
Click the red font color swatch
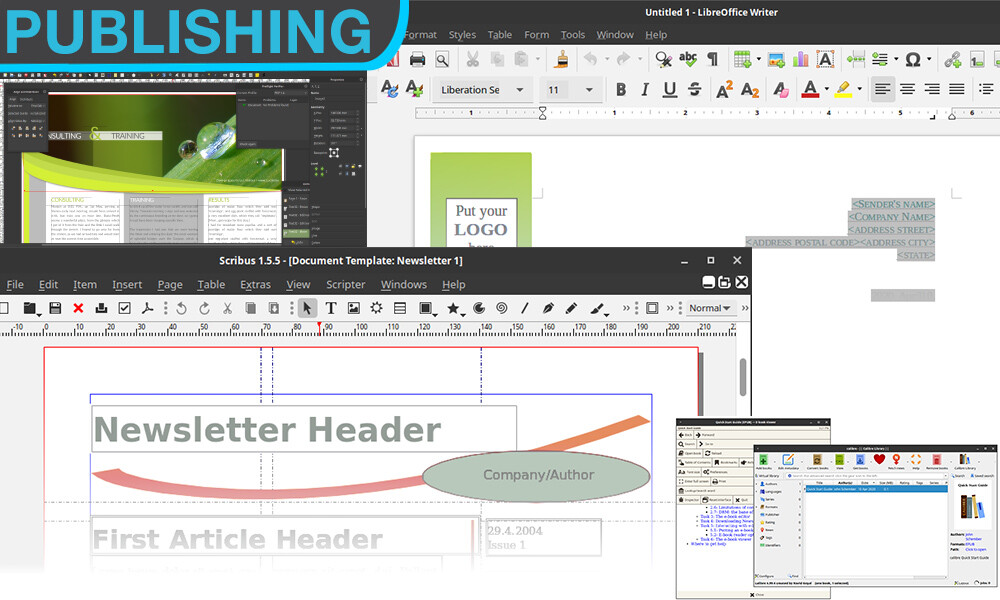[x=806, y=90]
